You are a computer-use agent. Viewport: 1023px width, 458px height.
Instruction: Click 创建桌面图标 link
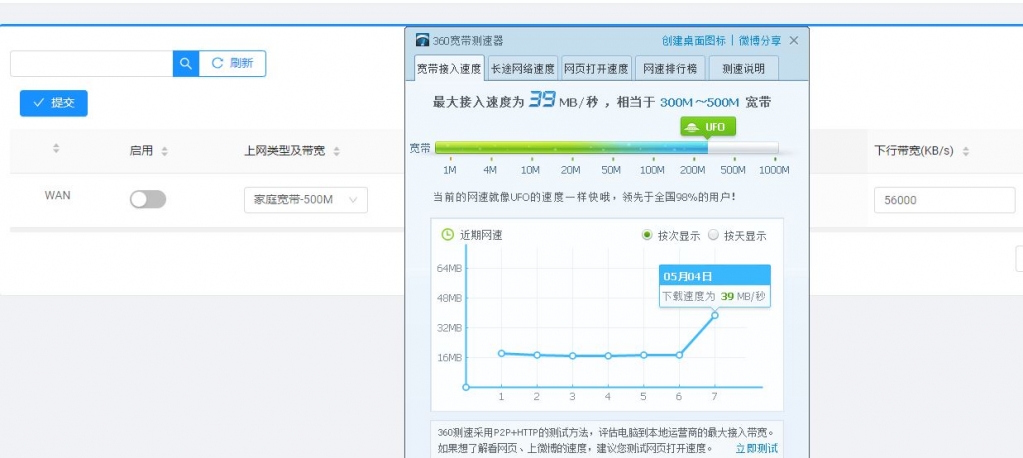coord(694,40)
